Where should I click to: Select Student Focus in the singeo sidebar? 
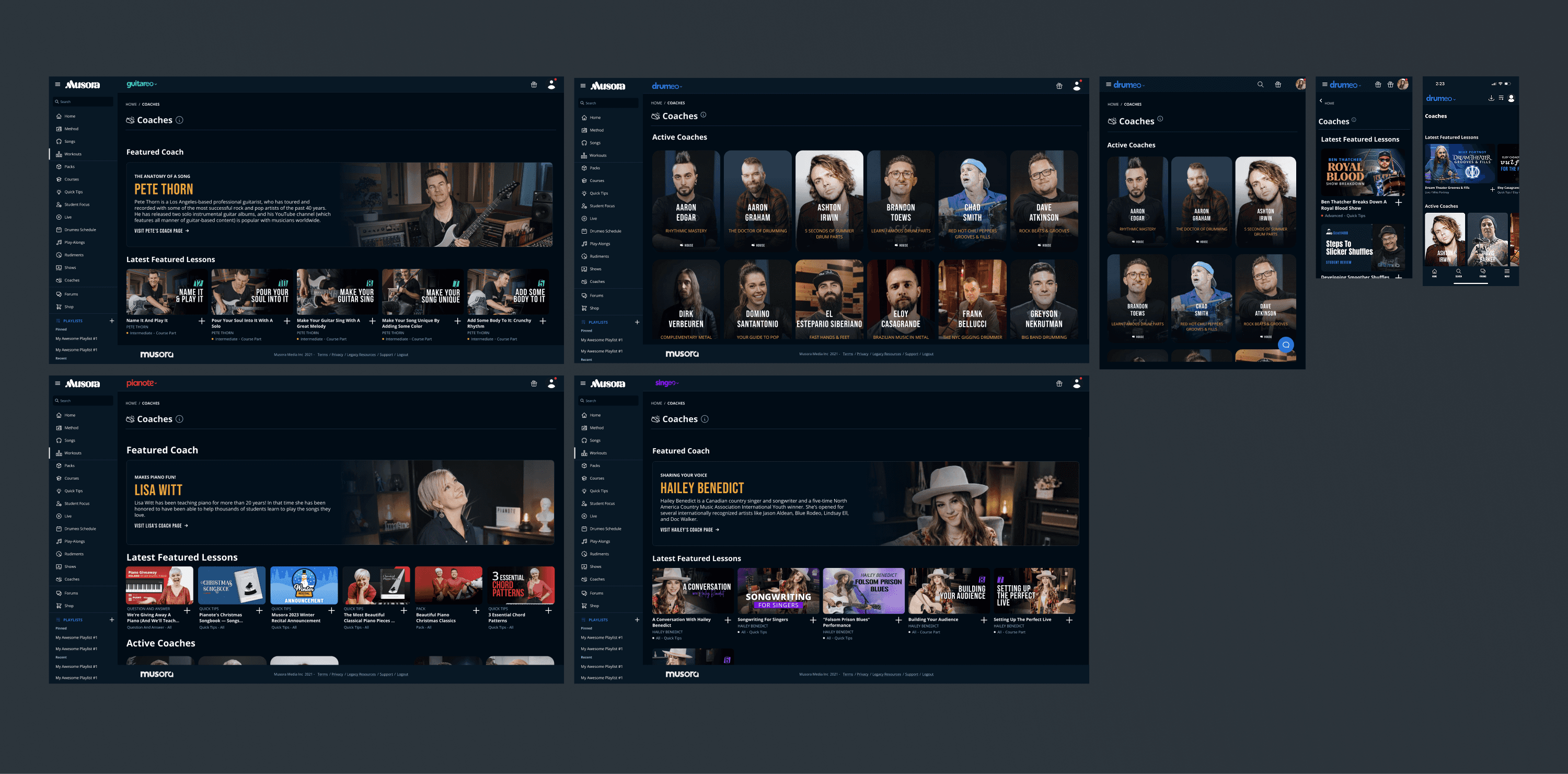(x=602, y=504)
